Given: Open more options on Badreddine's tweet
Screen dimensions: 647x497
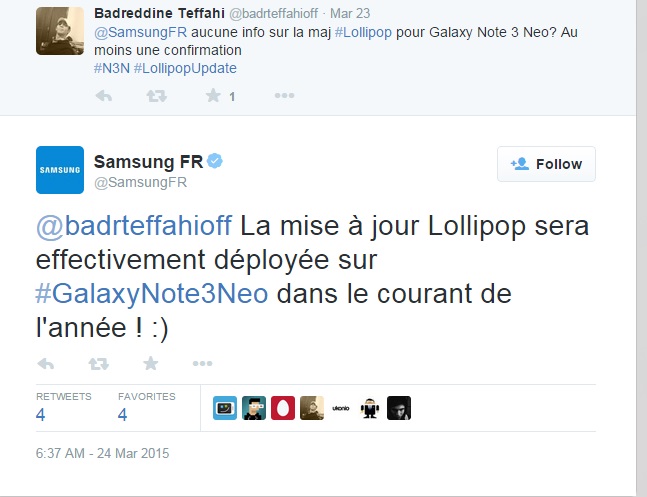Looking at the screenshot, I should point(284,96).
